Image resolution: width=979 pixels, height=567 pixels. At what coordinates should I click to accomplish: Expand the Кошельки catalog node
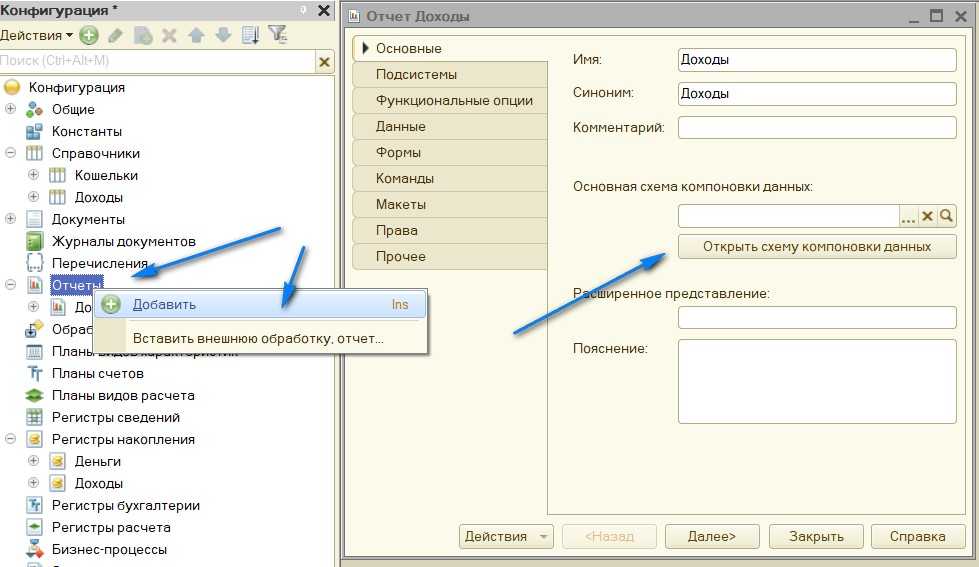34,175
